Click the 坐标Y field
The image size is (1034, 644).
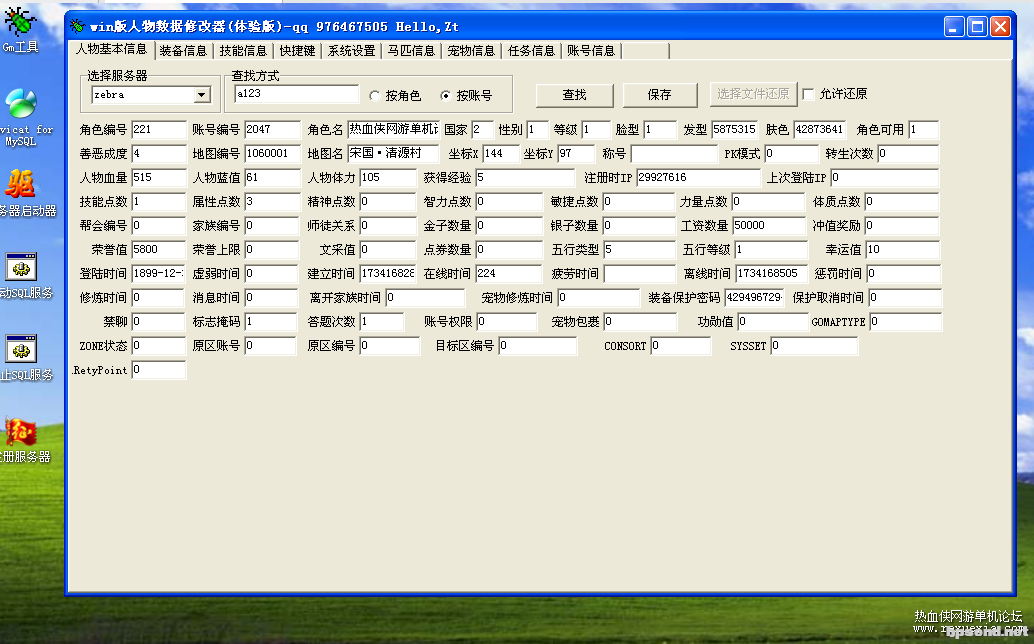coord(576,154)
